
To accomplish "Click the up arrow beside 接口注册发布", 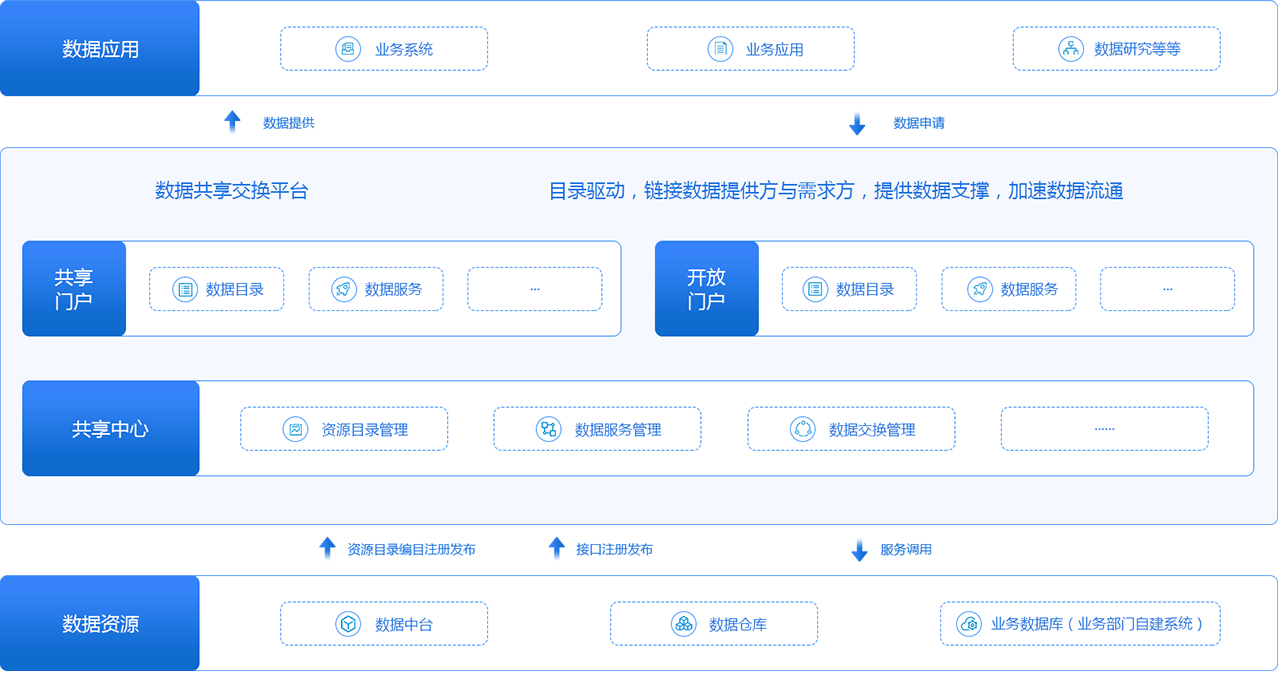I will (x=557, y=548).
